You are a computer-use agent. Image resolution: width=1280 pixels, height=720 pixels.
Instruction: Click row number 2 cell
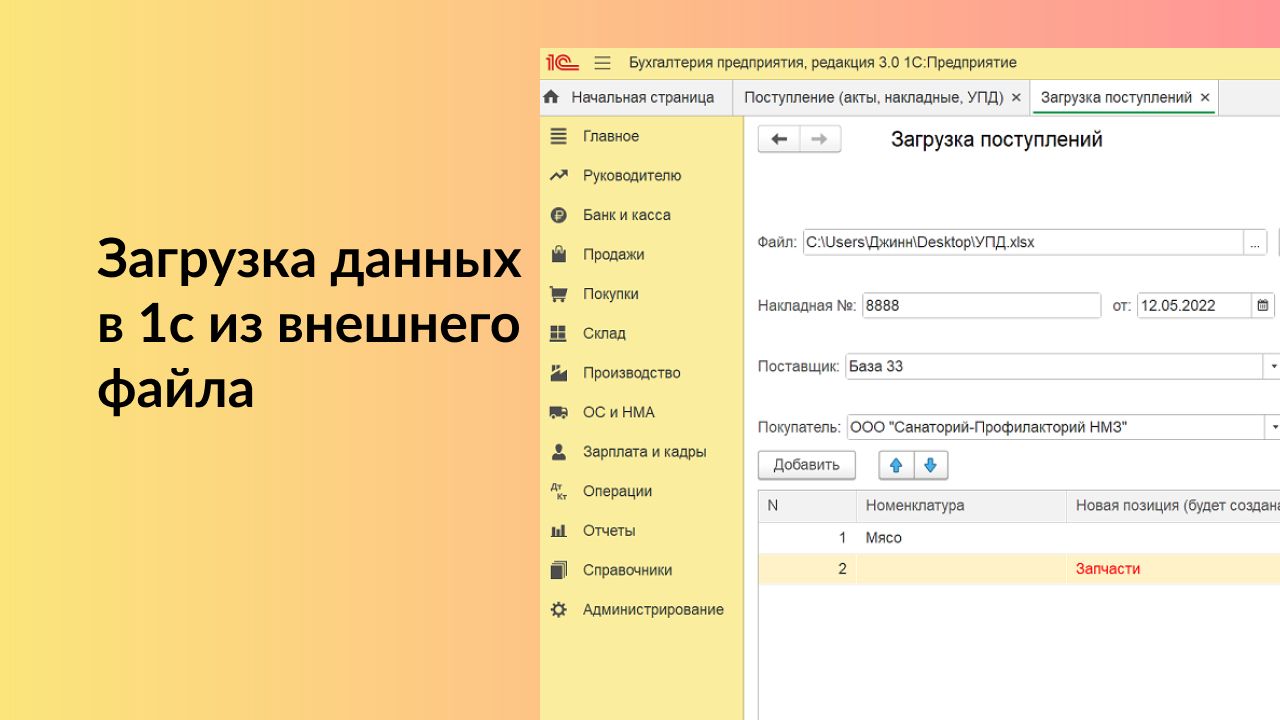pyautogui.click(x=807, y=569)
